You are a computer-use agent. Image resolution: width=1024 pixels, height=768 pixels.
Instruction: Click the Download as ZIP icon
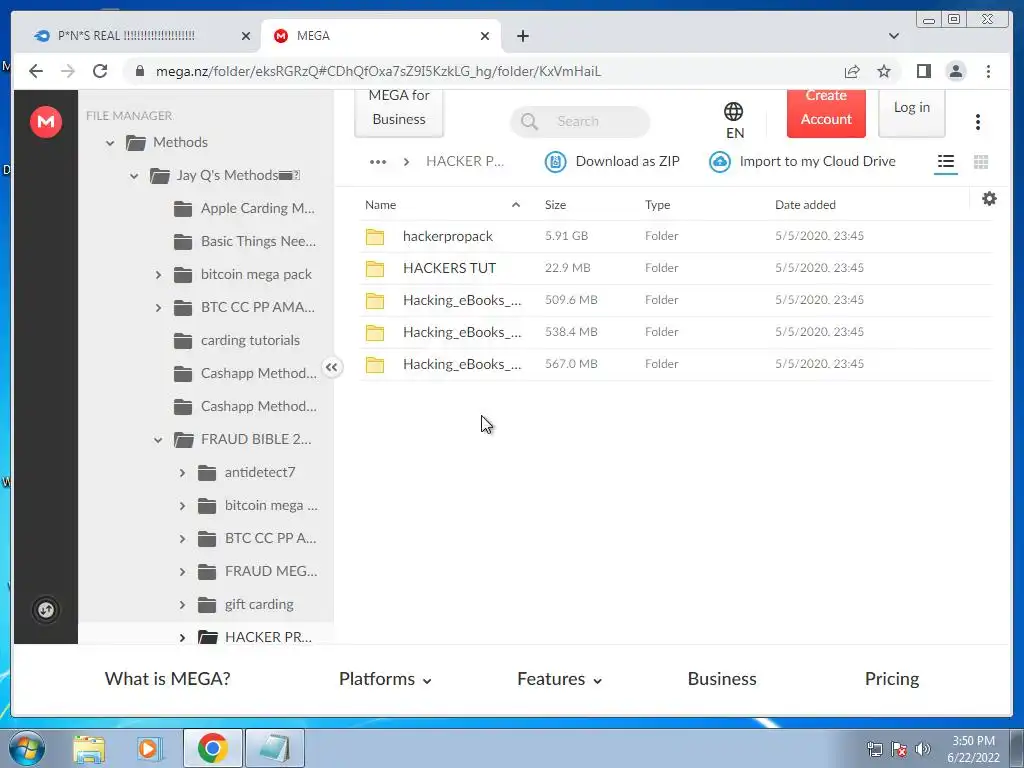tap(556, 161)
